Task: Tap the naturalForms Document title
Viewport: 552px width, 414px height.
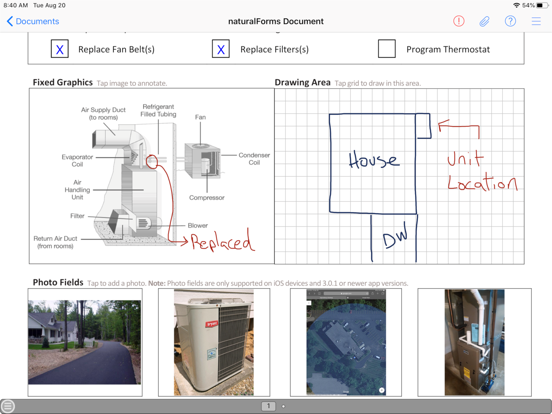Action: tap(276, 21)
